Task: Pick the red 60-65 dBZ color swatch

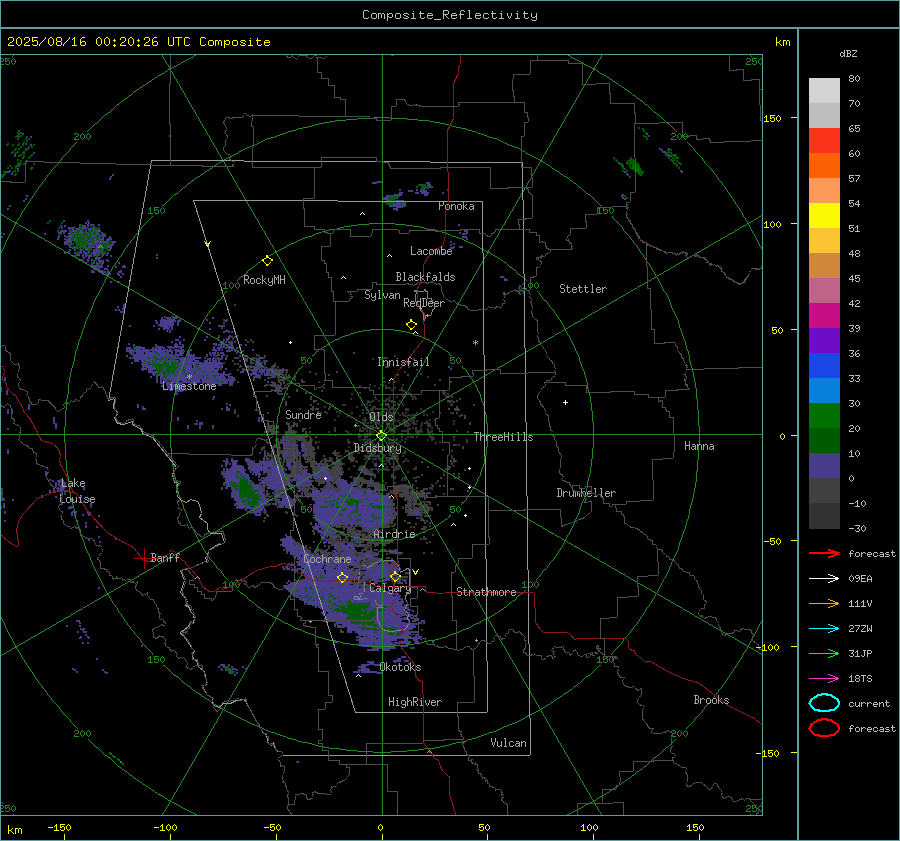Action: click(824, 141)
